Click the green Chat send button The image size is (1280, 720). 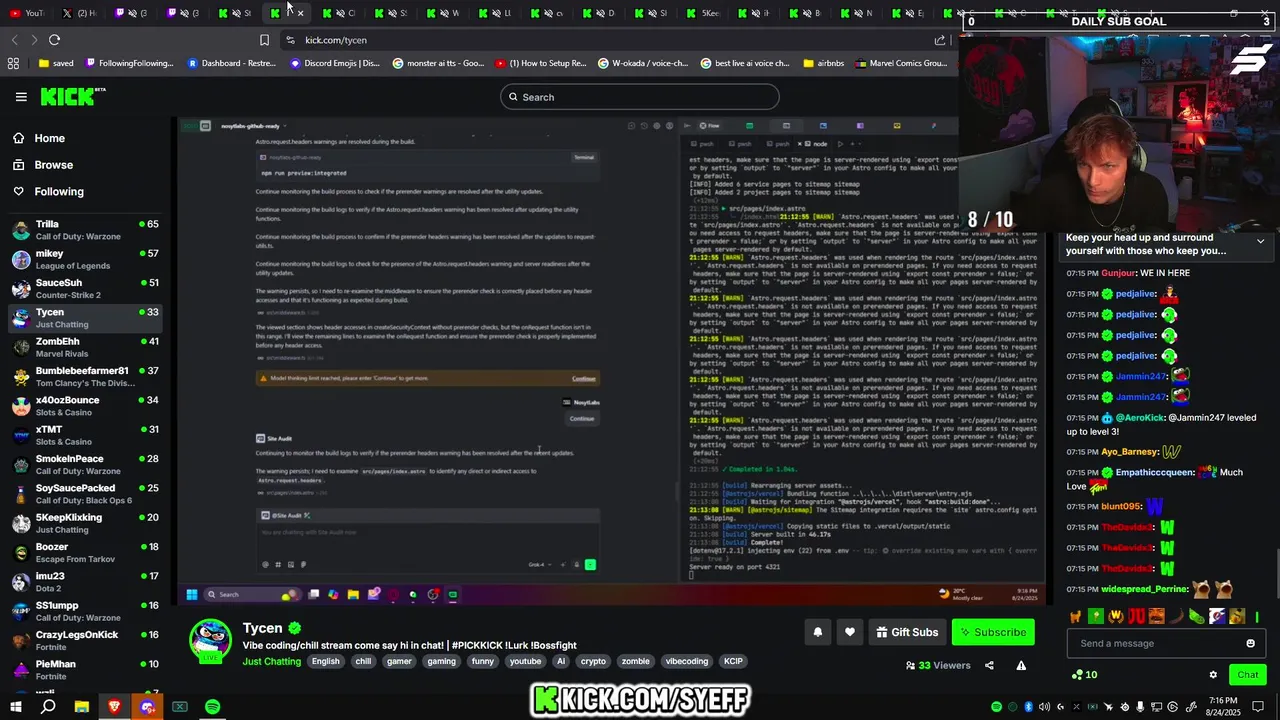tap(1247, 675)
